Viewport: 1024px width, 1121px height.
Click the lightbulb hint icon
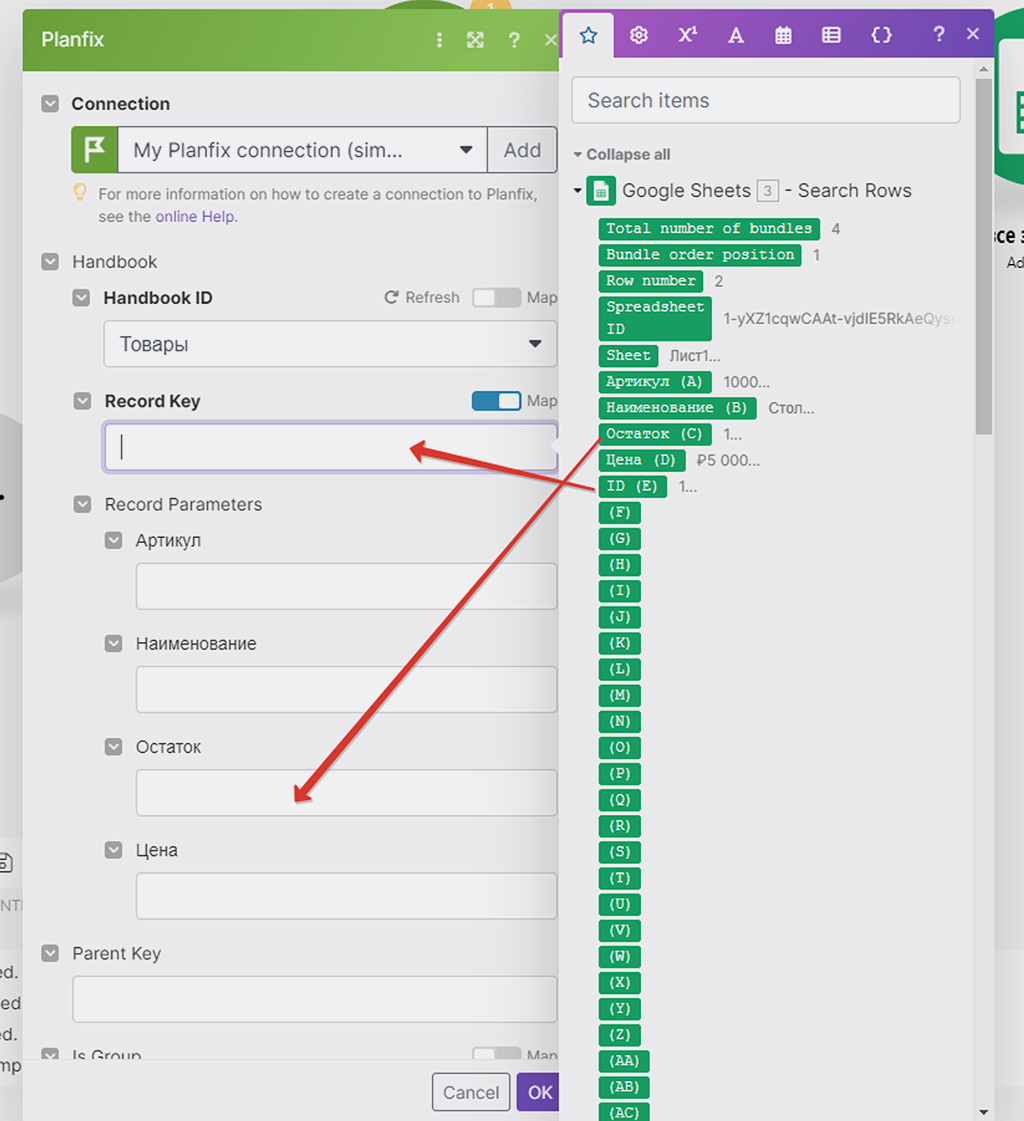(80, 192)
